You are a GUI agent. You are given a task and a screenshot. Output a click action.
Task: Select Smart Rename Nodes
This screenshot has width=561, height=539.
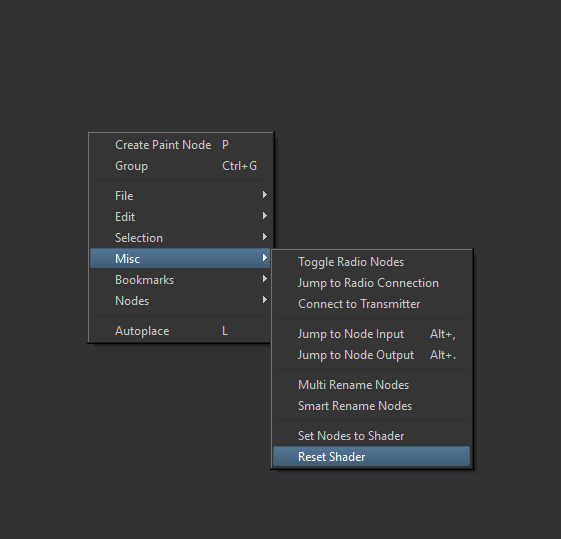coord(371,406)
